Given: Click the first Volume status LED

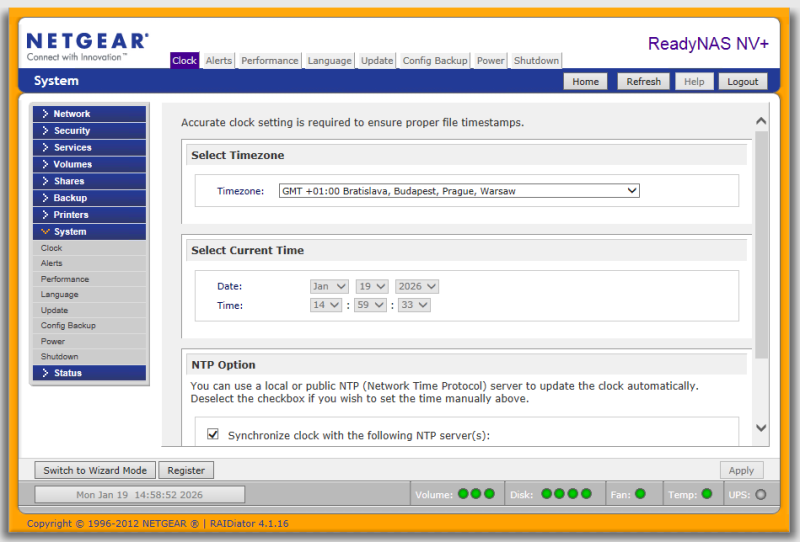Looking at the screenshot, I should tap(463, 494).
